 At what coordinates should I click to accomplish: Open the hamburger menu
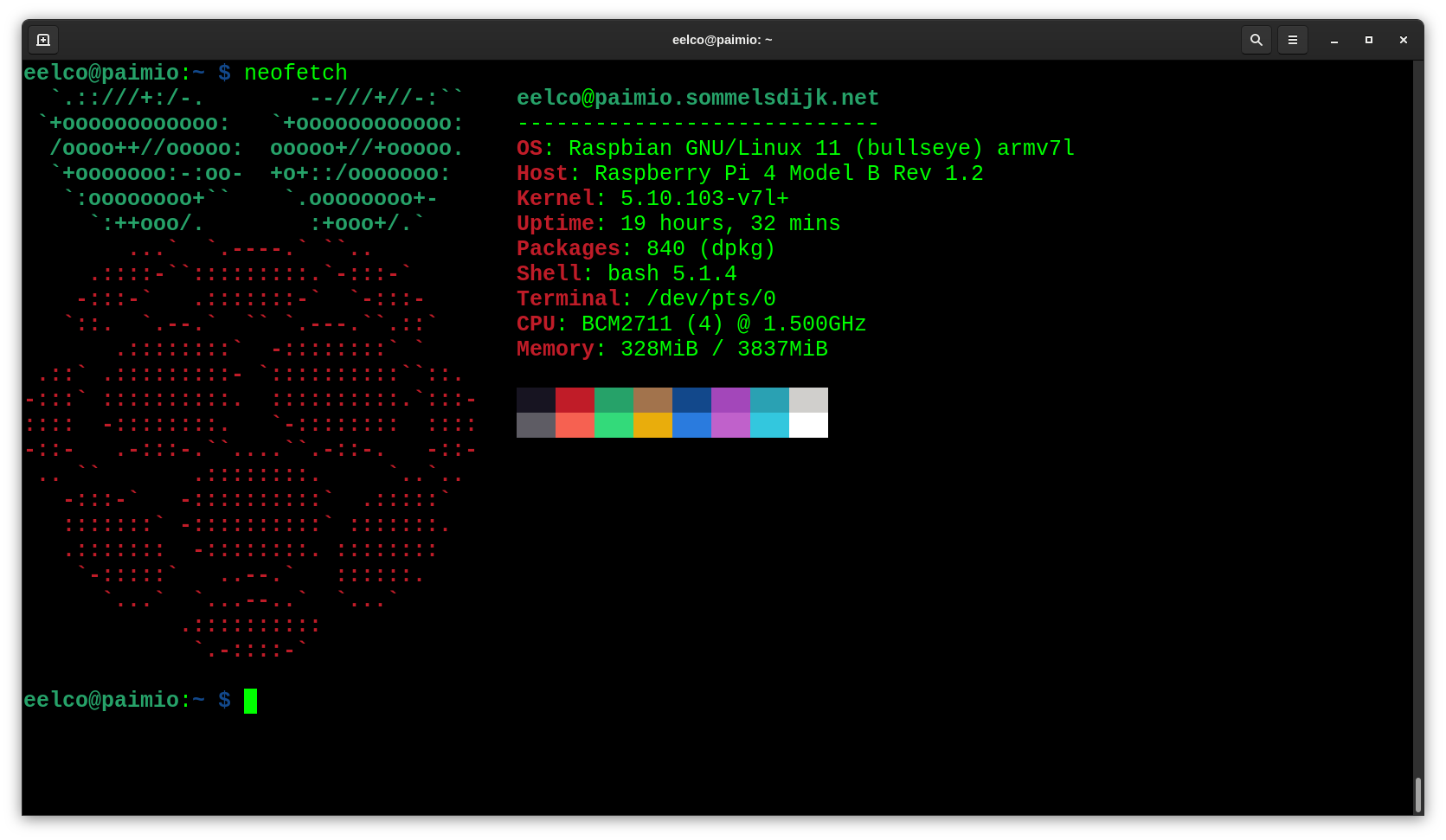[x=1293, y=39]
